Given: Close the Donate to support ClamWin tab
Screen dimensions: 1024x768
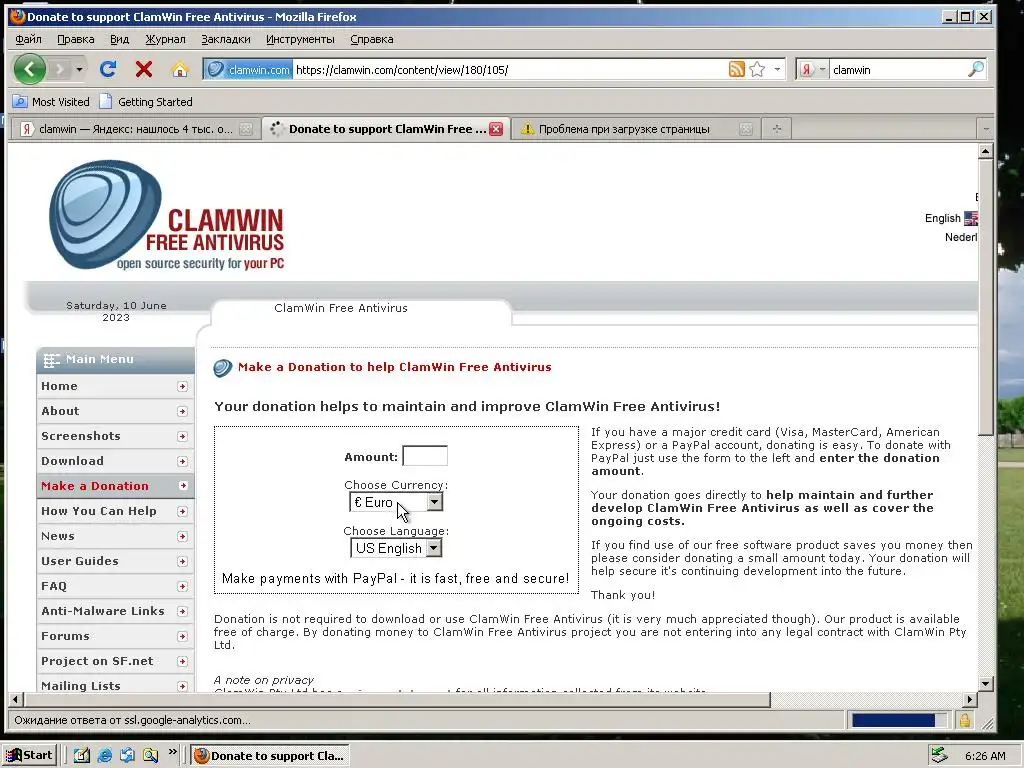Looking at the screenshot, I should 496,129.
